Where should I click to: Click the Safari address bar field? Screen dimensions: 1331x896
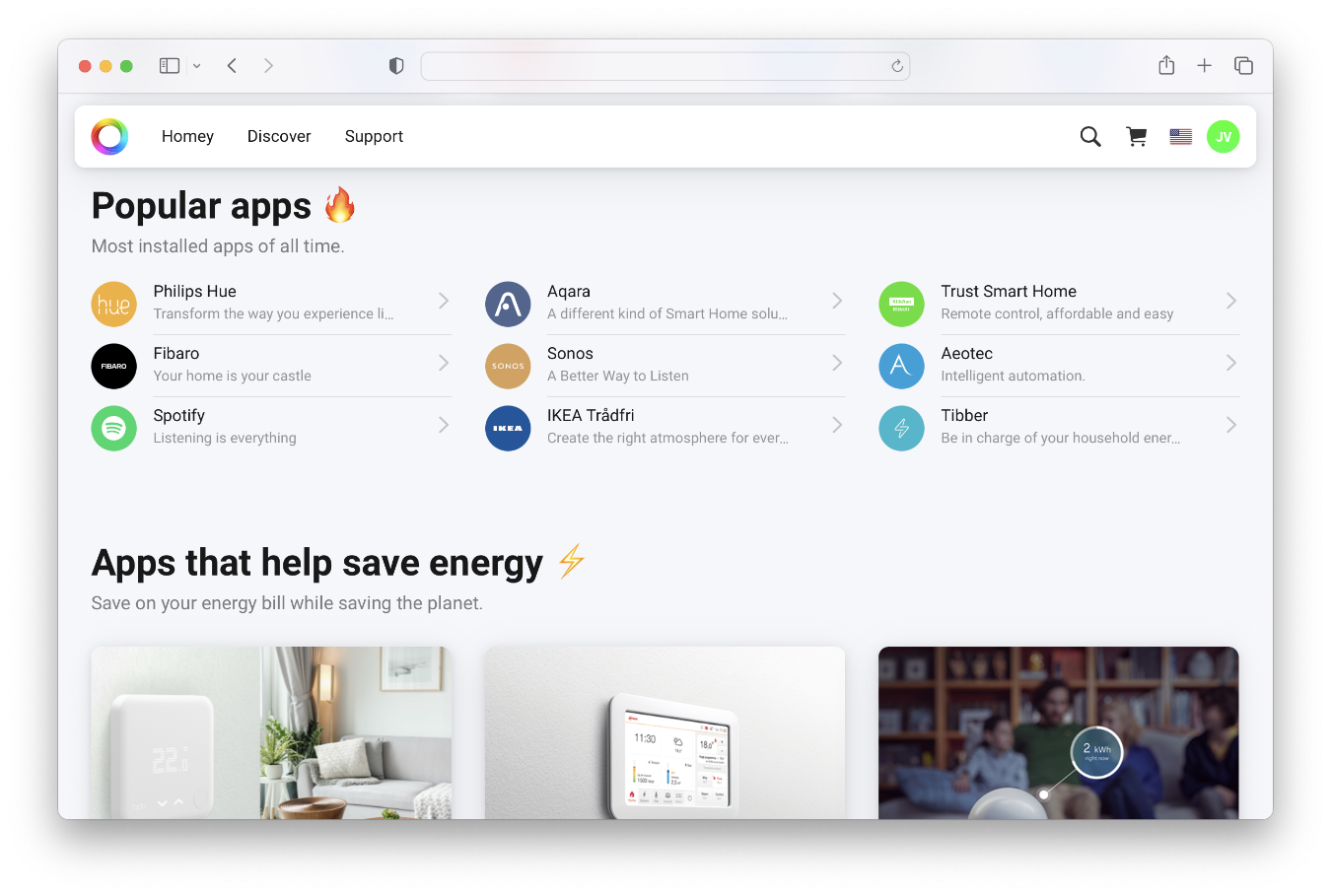pos(665,66)
